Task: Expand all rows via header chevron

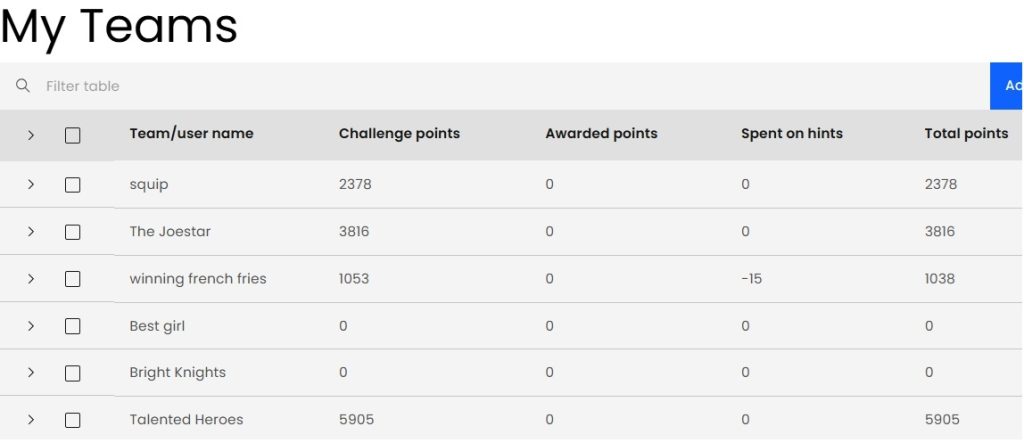Action: 31,135
